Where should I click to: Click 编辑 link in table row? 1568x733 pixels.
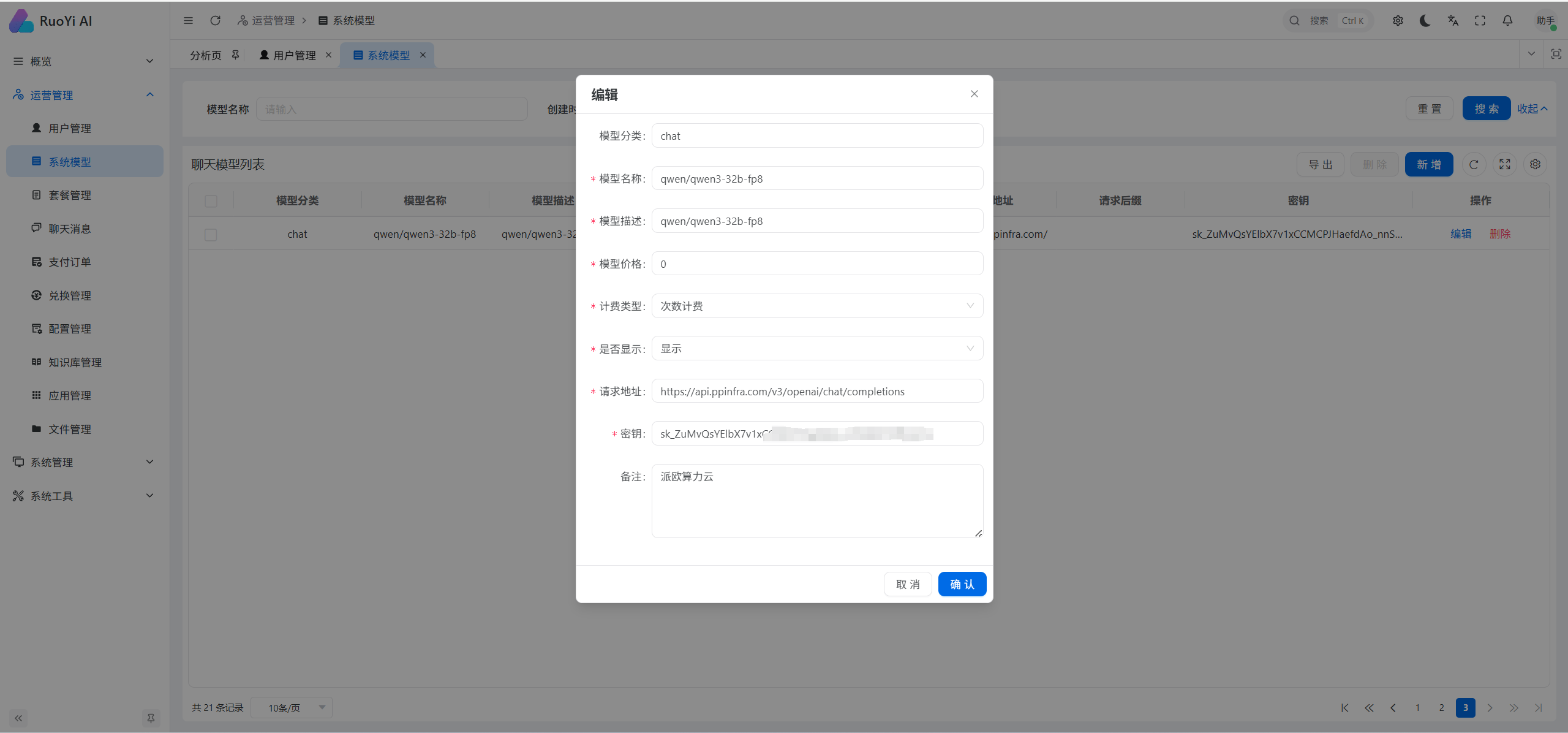tap(1461, 234)
